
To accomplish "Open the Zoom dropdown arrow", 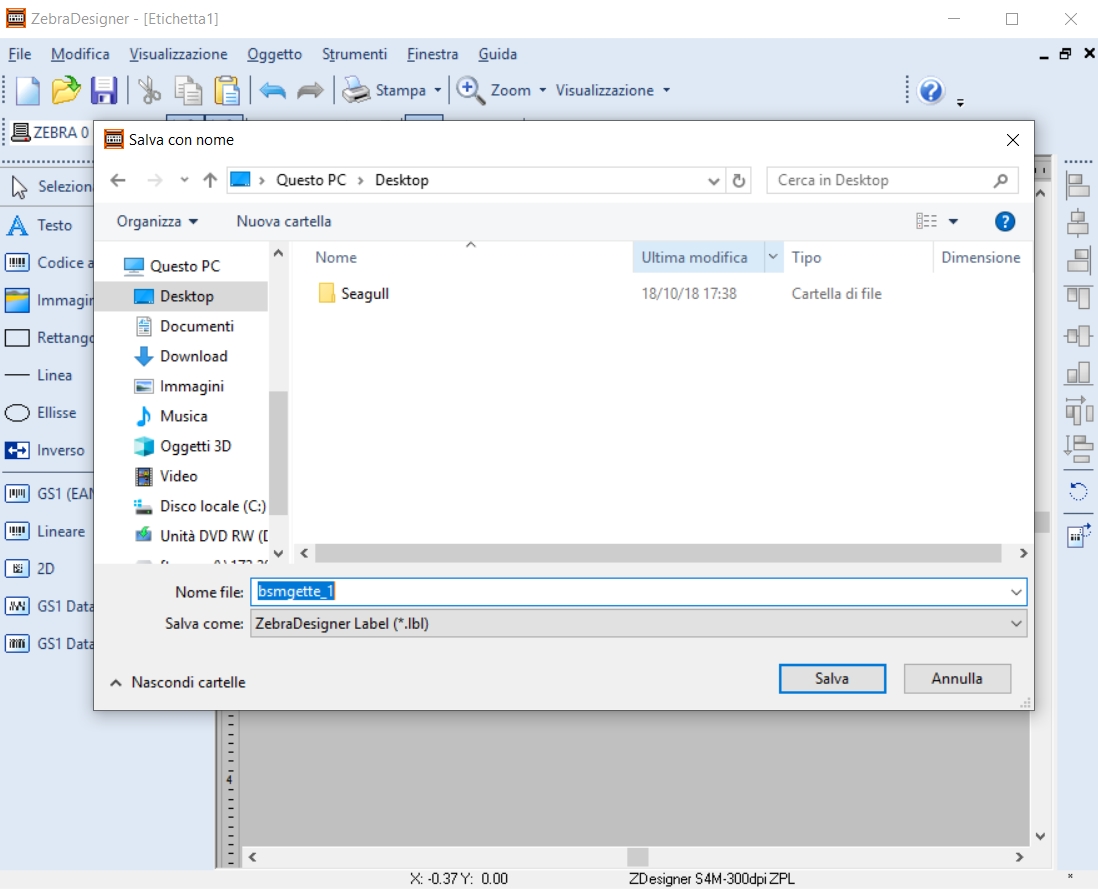I will click(543, 90).
